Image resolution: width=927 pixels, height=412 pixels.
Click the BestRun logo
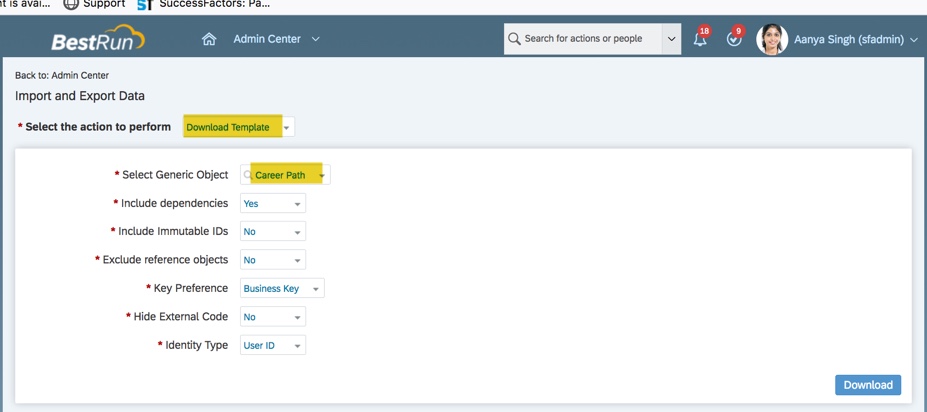(x=97, y=40)
